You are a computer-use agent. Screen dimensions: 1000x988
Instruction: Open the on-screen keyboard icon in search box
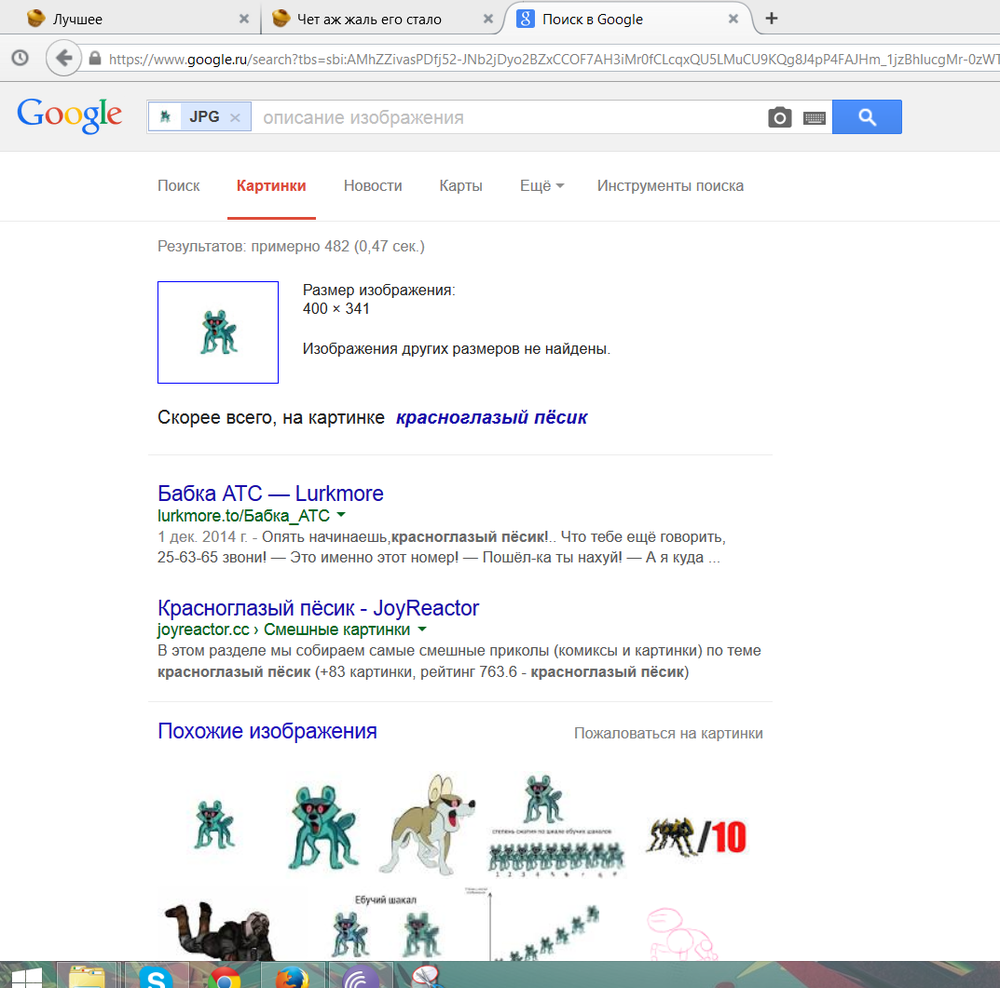coord(814,118)
